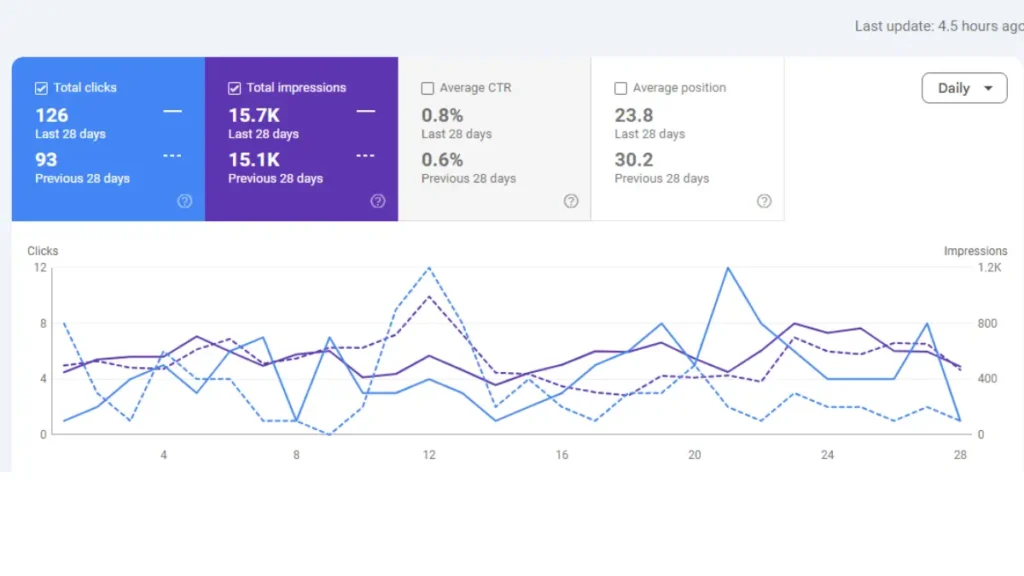Enable the Average CTR checkbox
The image size is (1024, 576).
(x=428, y=87)
